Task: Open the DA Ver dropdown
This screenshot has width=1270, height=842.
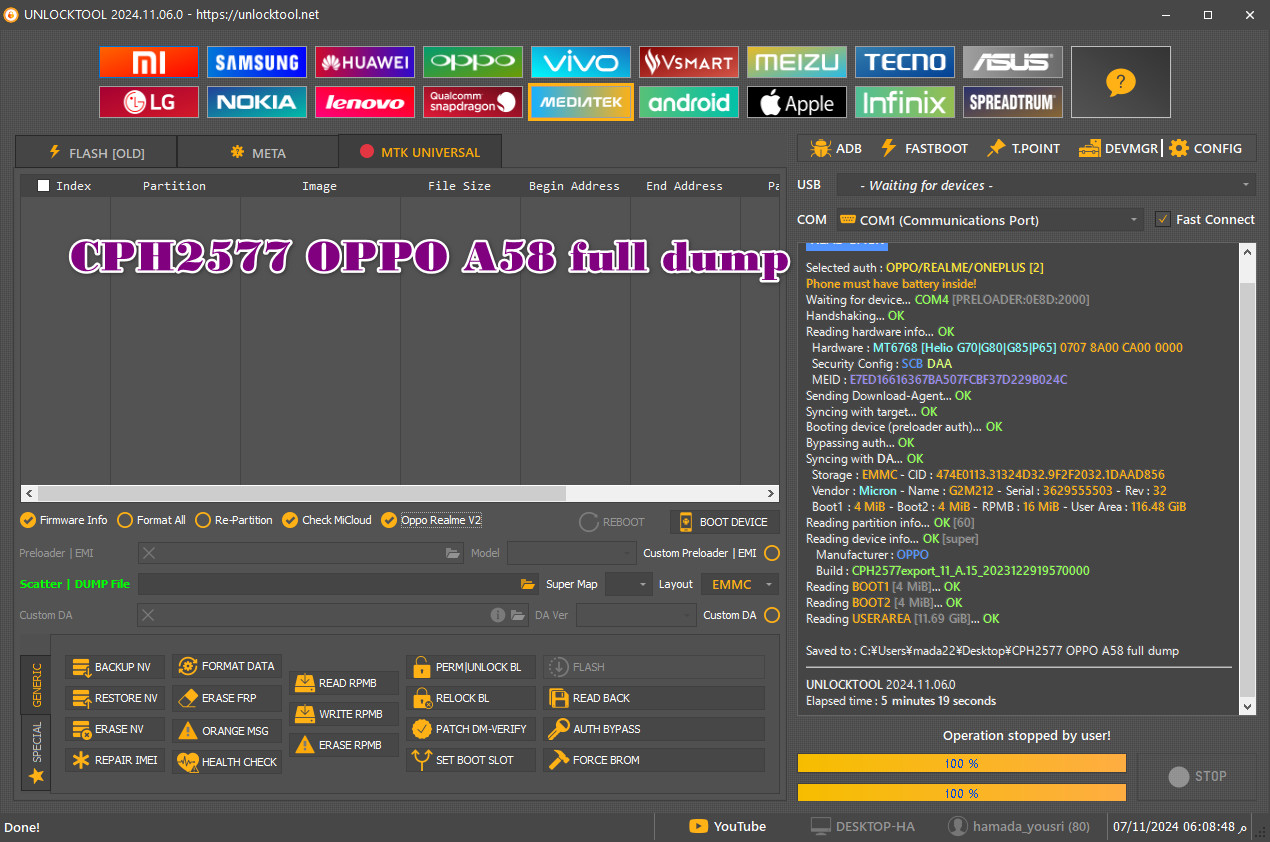Action: pos(635,615)
